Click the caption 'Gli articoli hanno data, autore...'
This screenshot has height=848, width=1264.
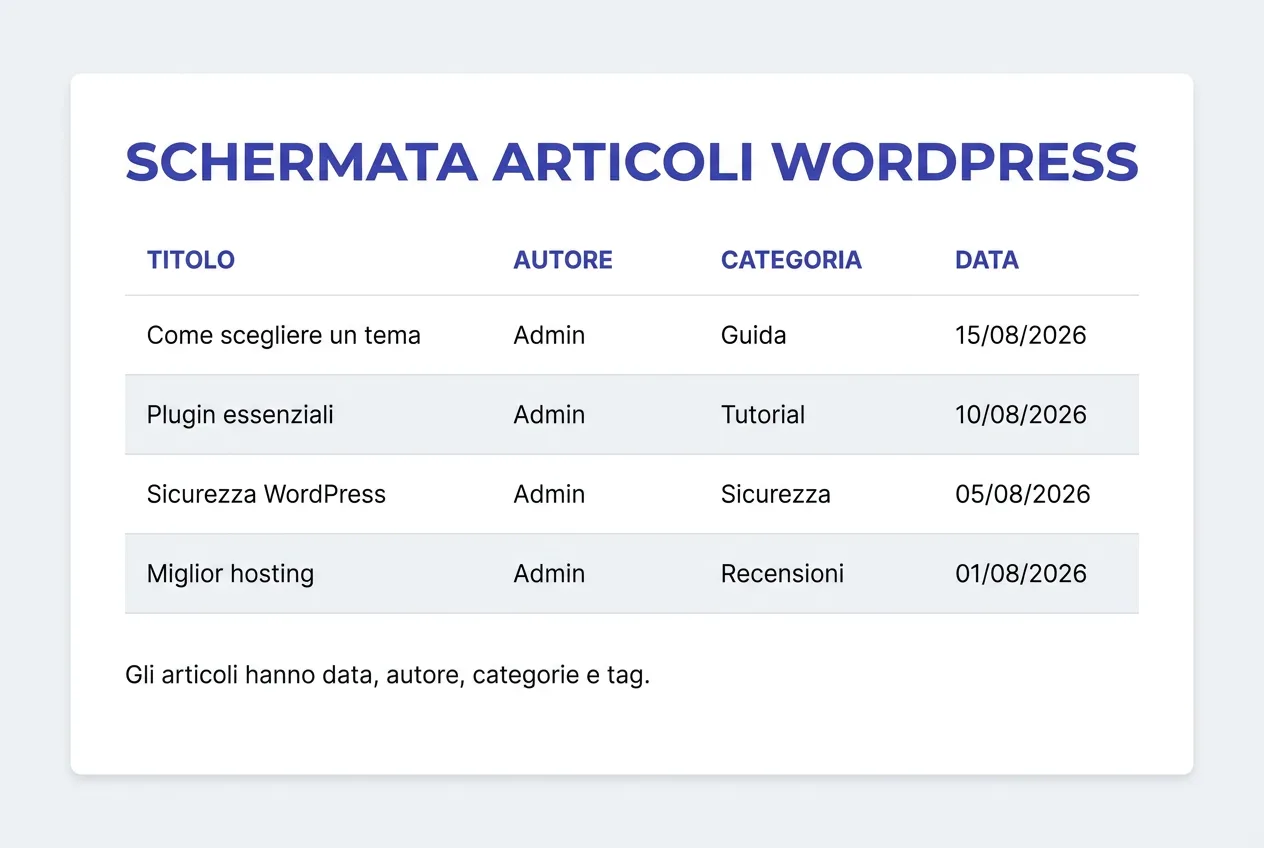point(388,676)
